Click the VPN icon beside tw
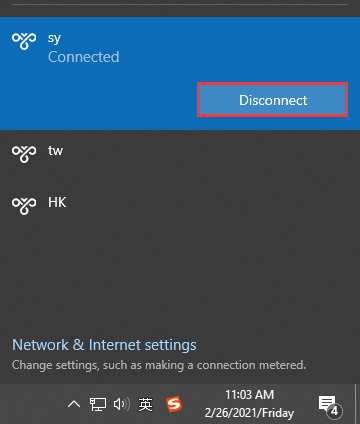This screenshot has height=424, width=360. (24, 154)
